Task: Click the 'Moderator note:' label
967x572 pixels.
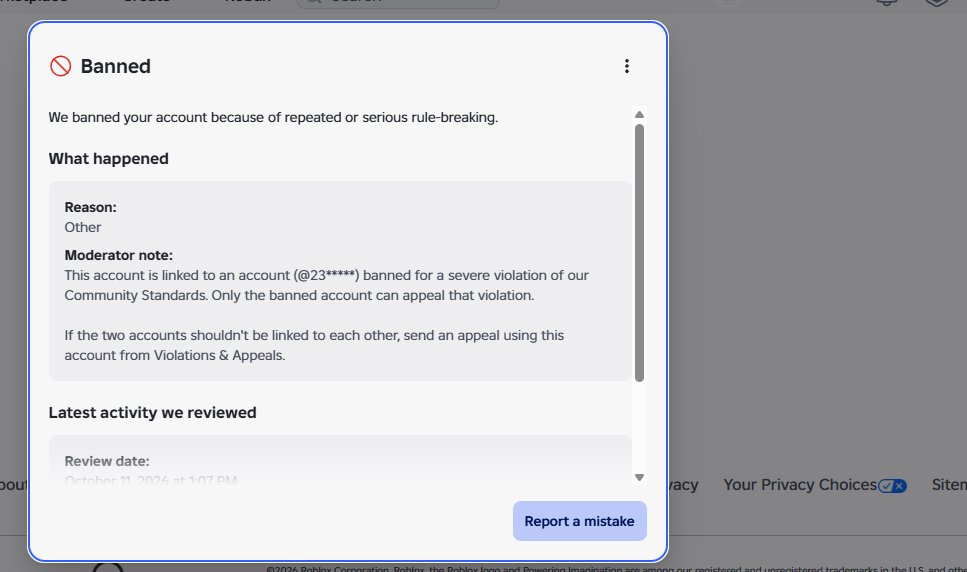Action: tap(118, 255)
